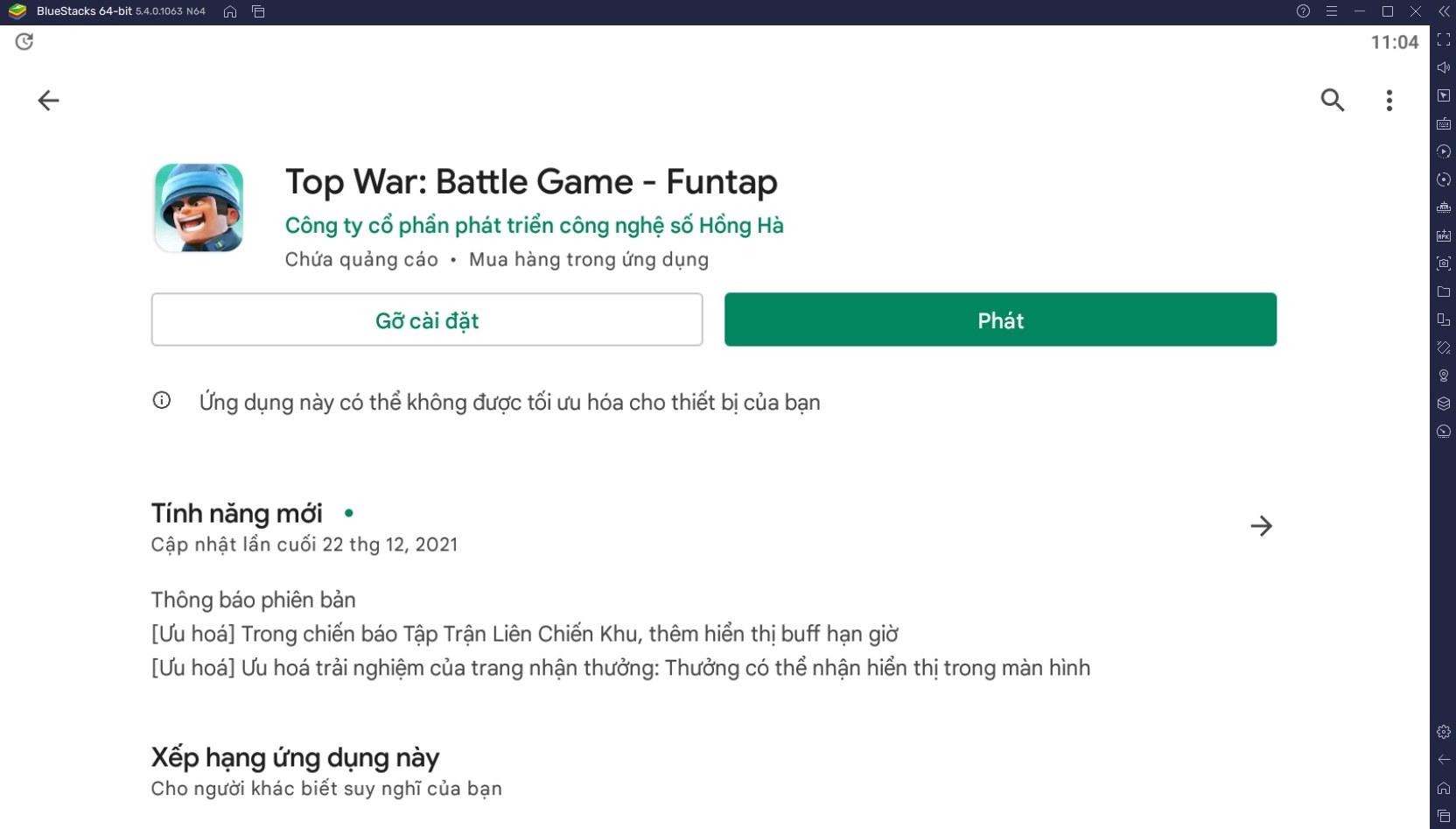Tap the Top War app icon
The width and height of the screenshot is (1456, 829).
199,208
